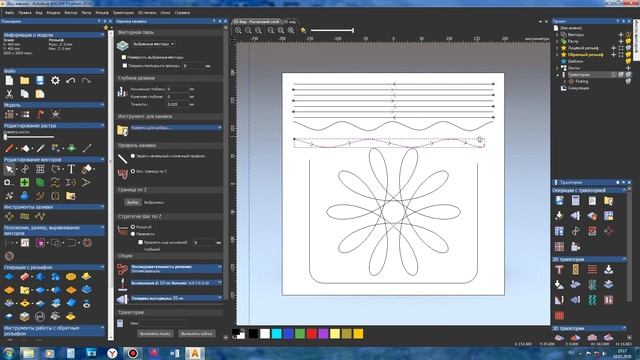Expand the safe Z 10 mm bar
Viewport: 640px width, 360px height.
coord(176,283)
